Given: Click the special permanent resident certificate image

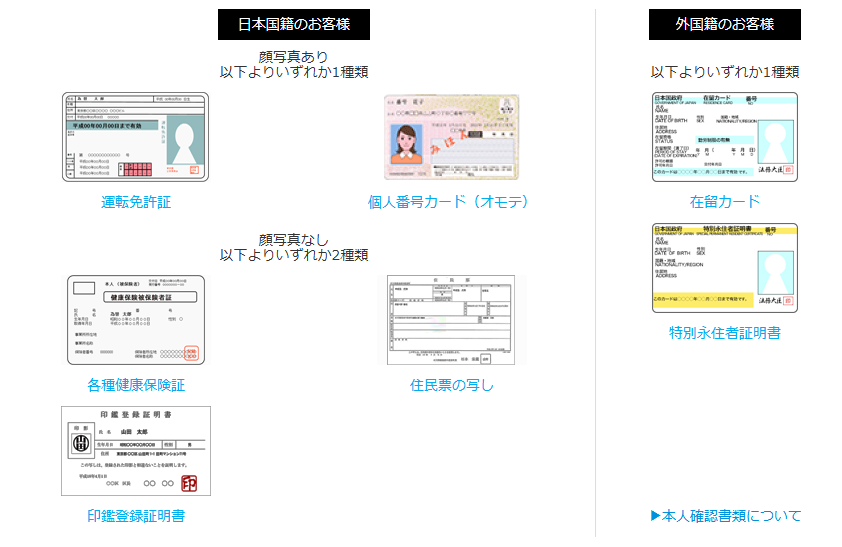Looking at the screenshot, I should (725, 268).
